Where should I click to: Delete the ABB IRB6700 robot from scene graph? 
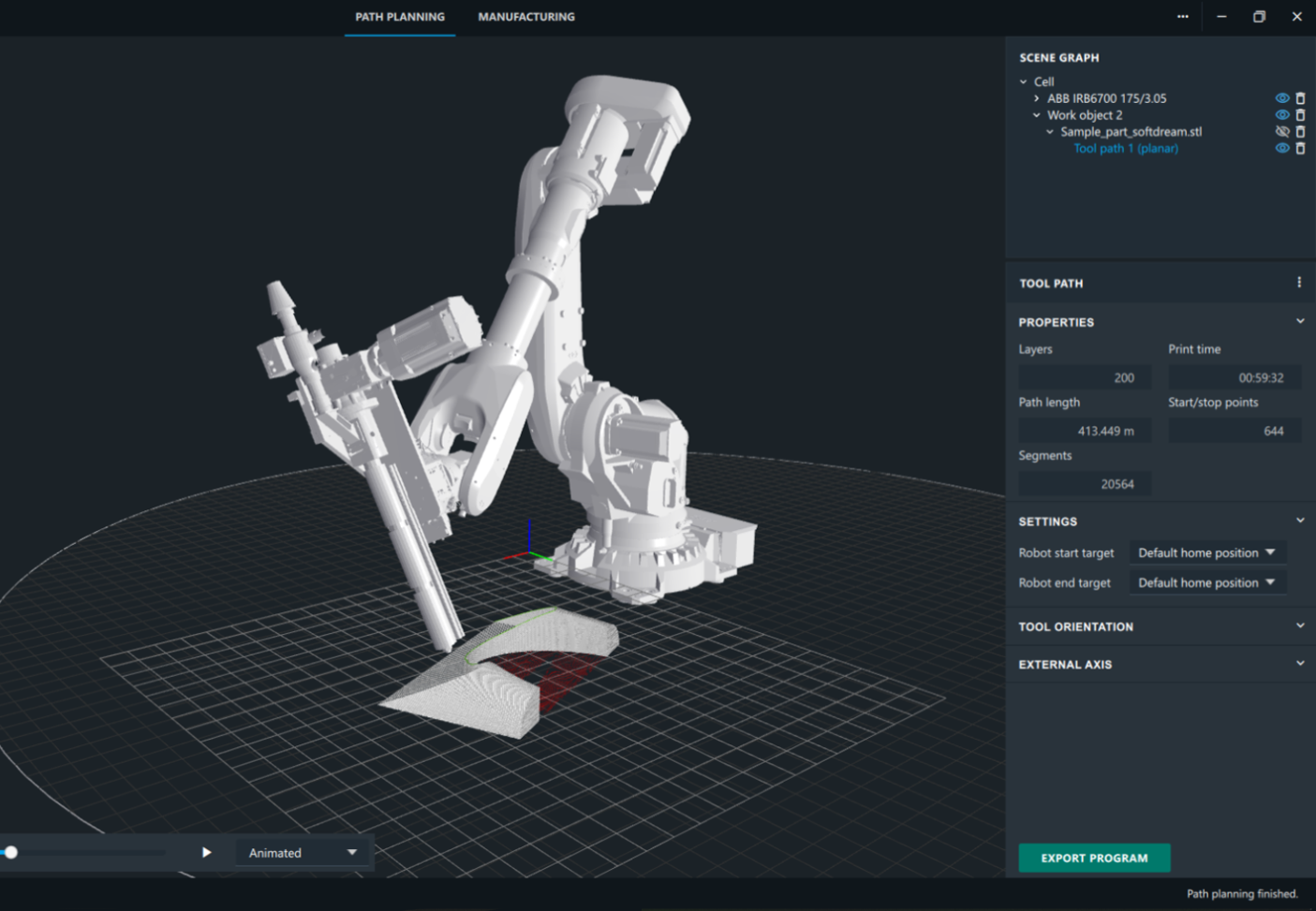pyautogui.click(x=1301, y=97)
